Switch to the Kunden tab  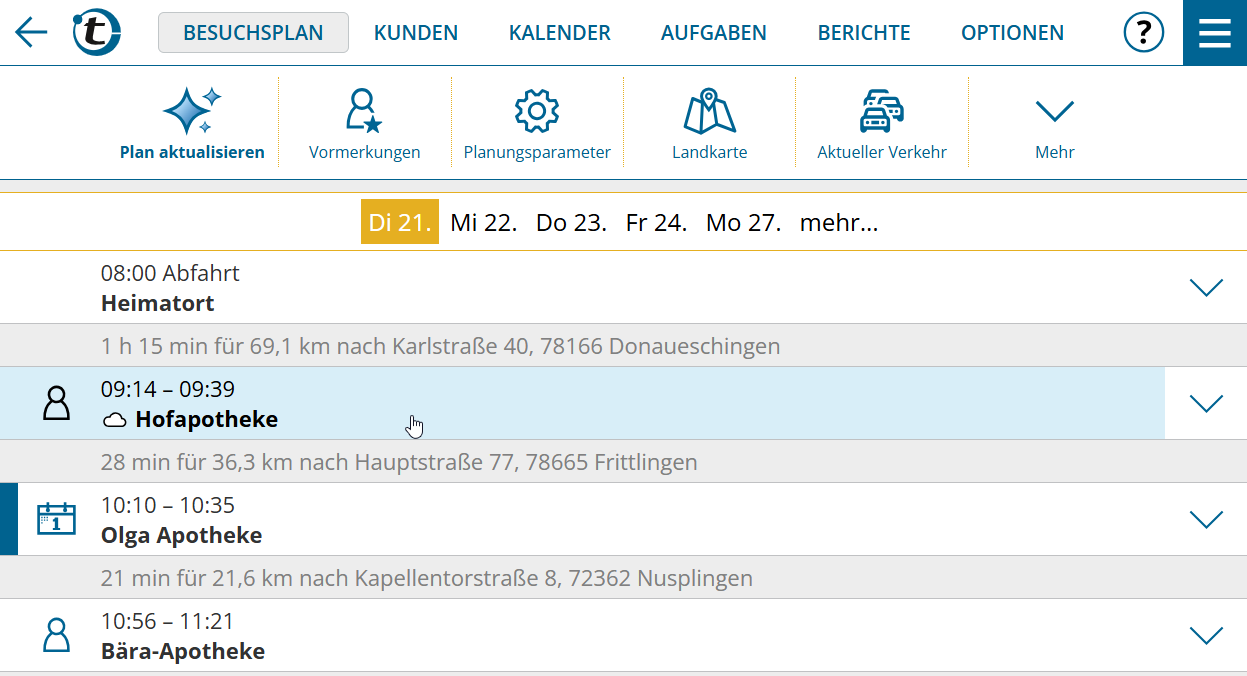(415, 33)
